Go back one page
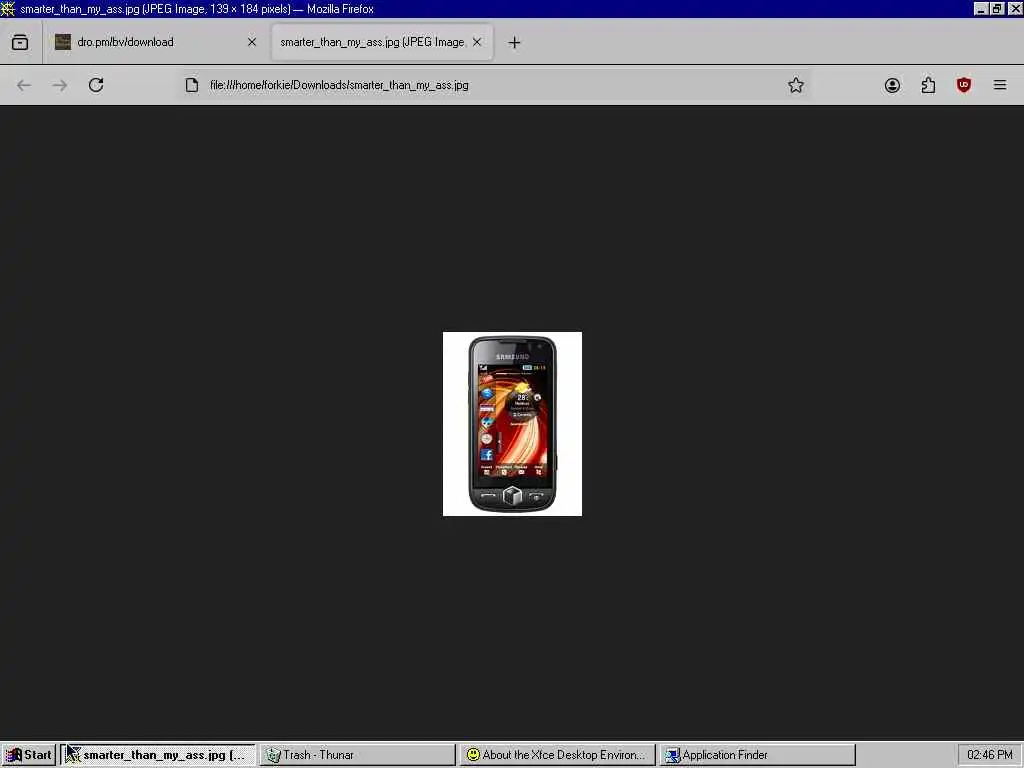The height and width of the screenshot is (768, 1024). [x=24, y=86]
